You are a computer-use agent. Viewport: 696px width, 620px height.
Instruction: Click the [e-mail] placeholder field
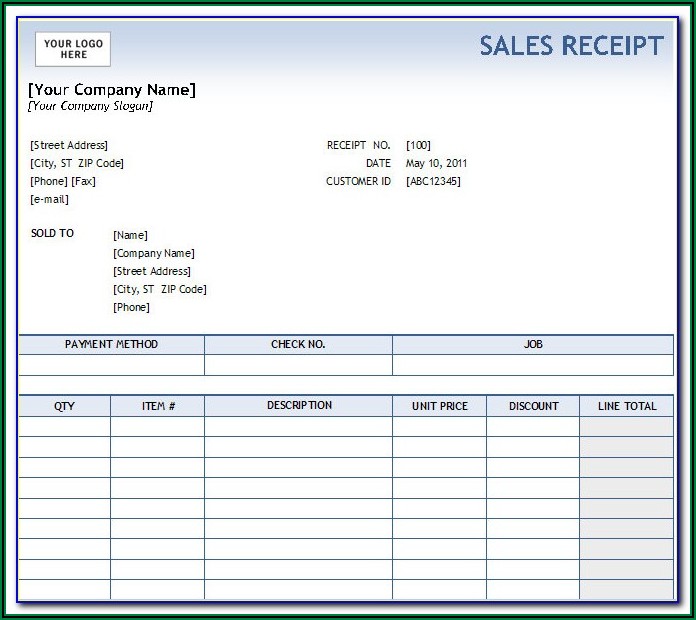pyautogui.click(x=50, y=200)
